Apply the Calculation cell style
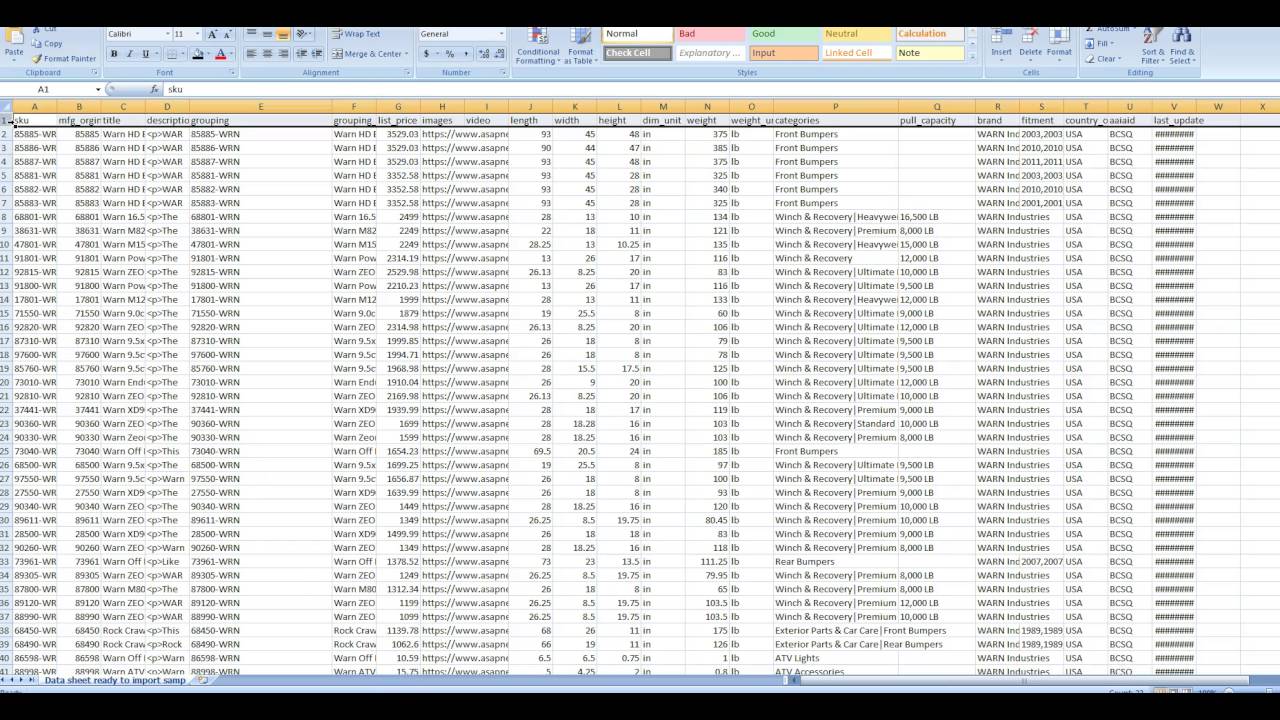Screen dimensions: 1280x720 point(929,34)
